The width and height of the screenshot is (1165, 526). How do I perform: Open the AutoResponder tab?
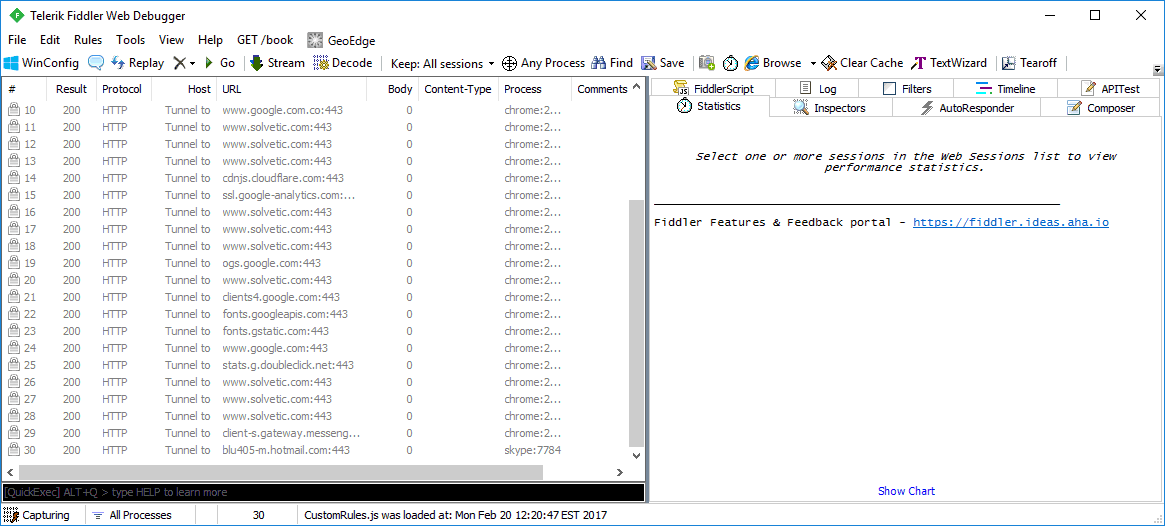[967, 108]
